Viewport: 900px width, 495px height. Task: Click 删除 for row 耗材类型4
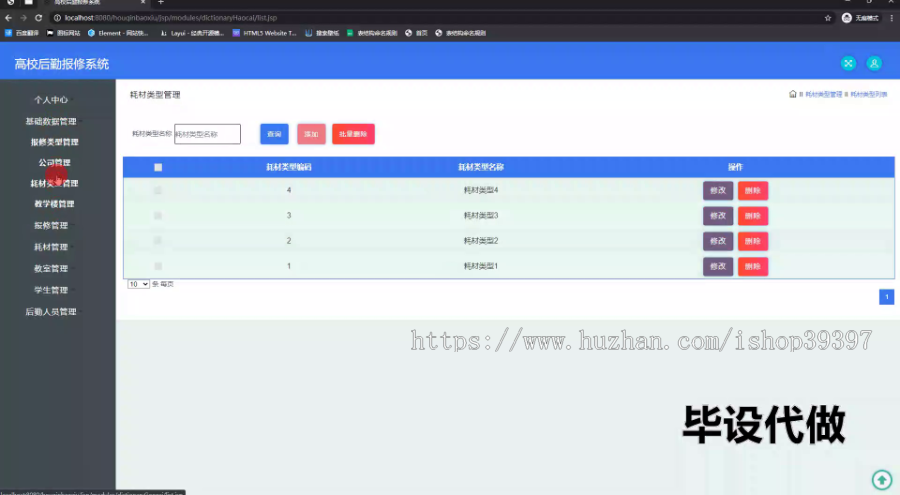[x=752, y=190]
